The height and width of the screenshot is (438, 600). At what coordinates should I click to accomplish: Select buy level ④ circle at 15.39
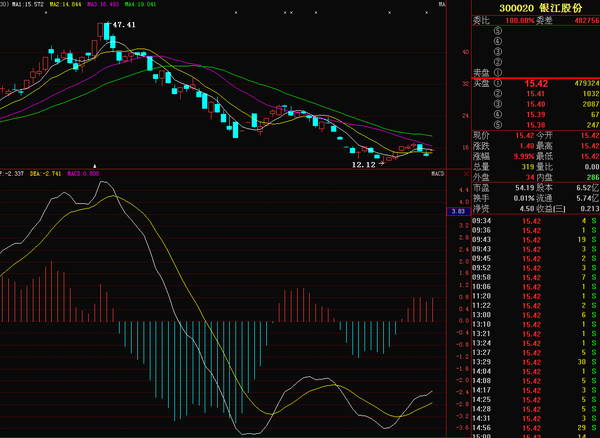(x=497, y=114)
